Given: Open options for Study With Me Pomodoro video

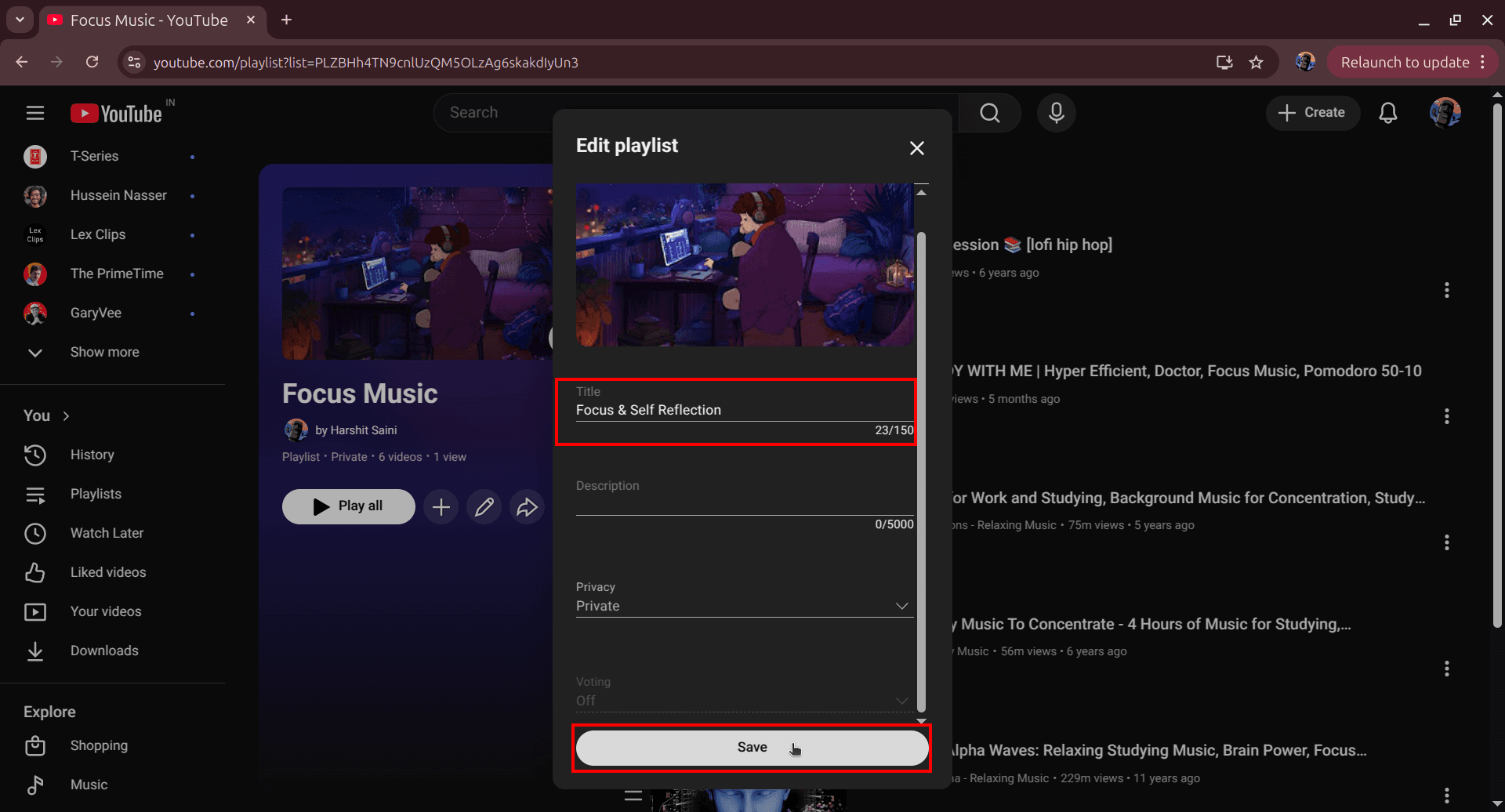Looking at the screenshot, I should pos(1447,416).
